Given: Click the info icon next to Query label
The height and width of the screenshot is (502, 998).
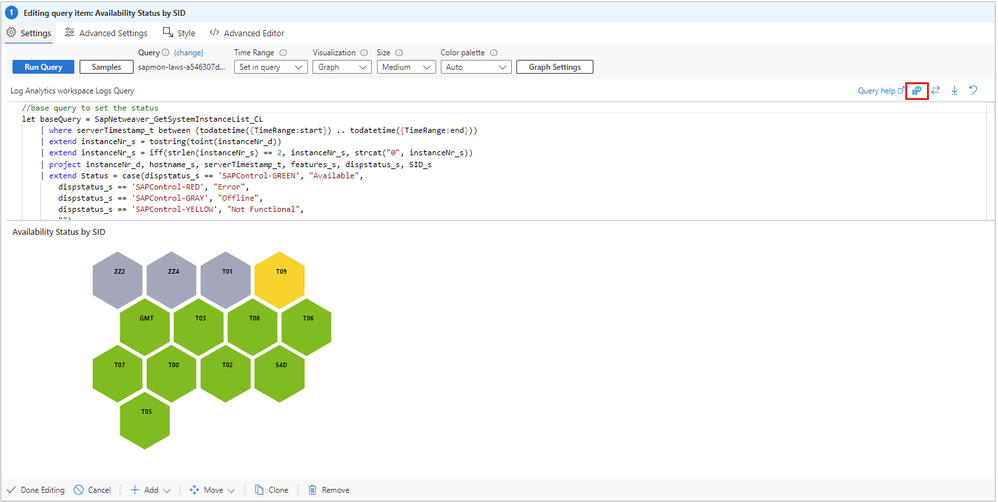Looking at the screenshot, I should pos(165,53).
